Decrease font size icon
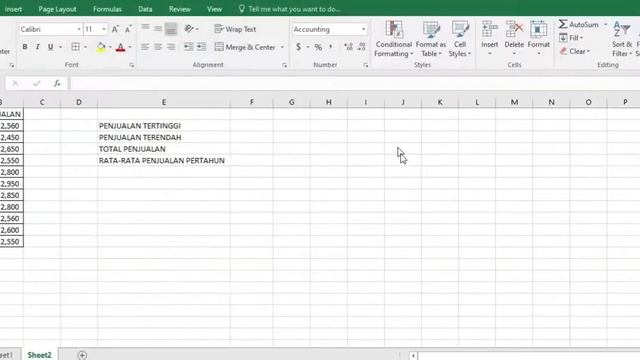This screenshot has width=640, height=360. click(128, 29)
